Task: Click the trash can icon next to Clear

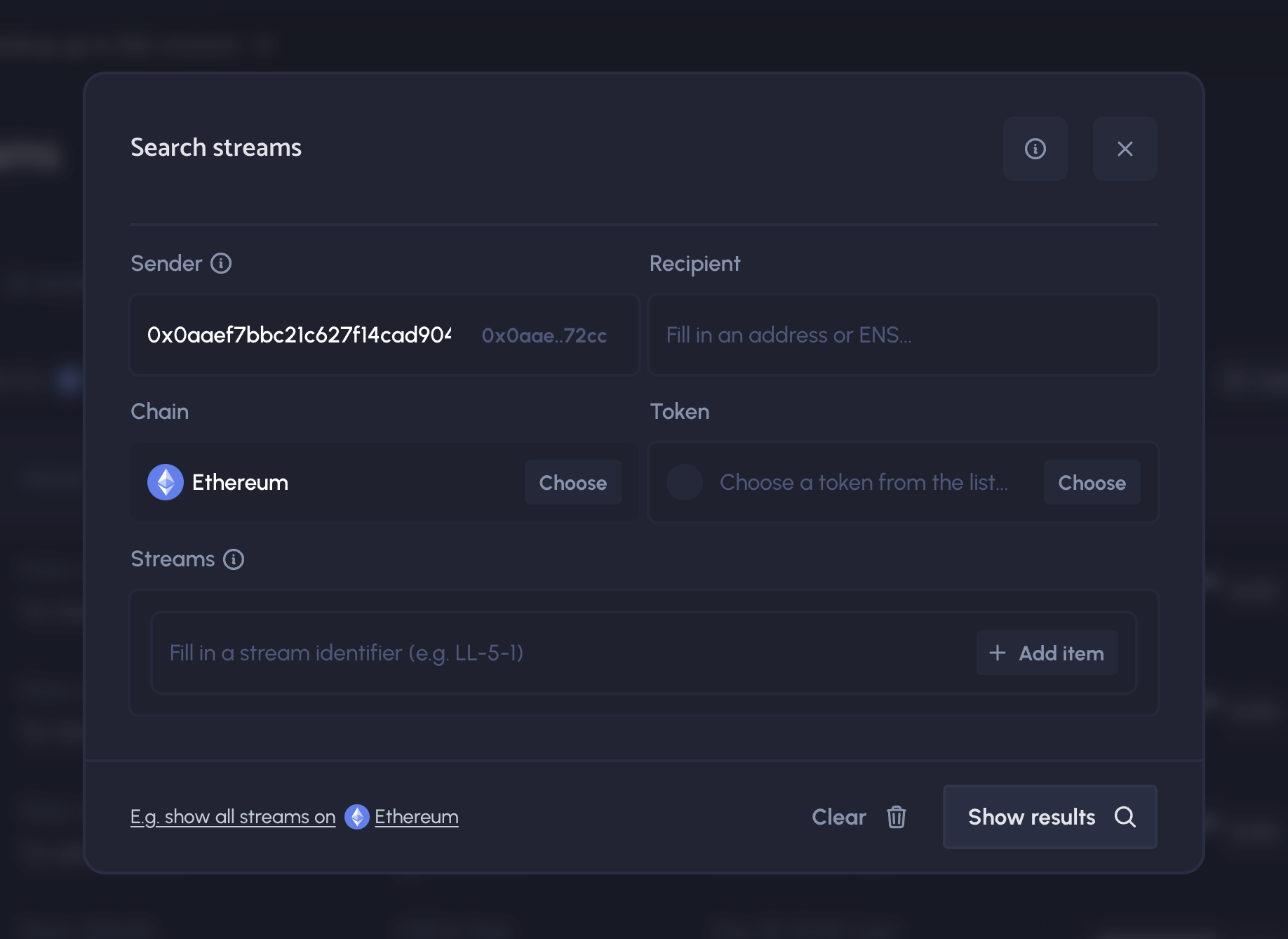Action: pos(896,817)
